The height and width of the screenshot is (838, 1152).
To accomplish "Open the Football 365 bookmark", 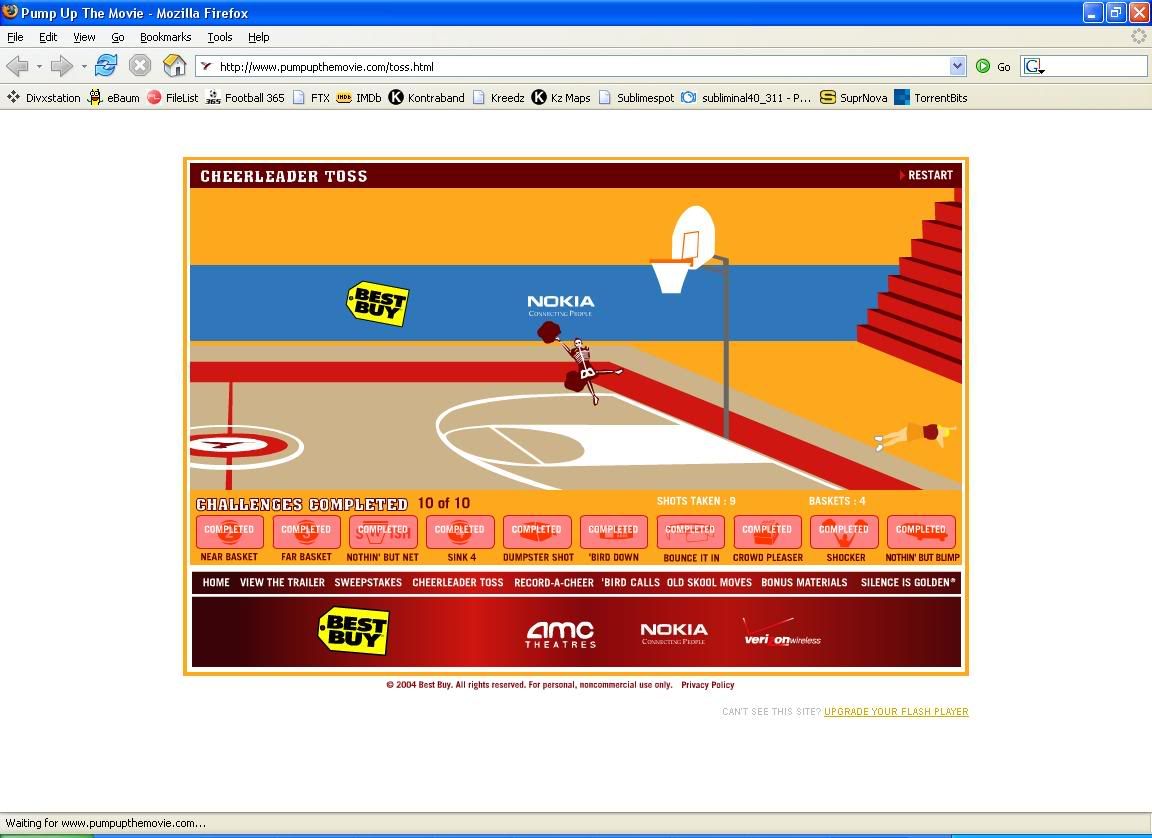I will (245, 98).
